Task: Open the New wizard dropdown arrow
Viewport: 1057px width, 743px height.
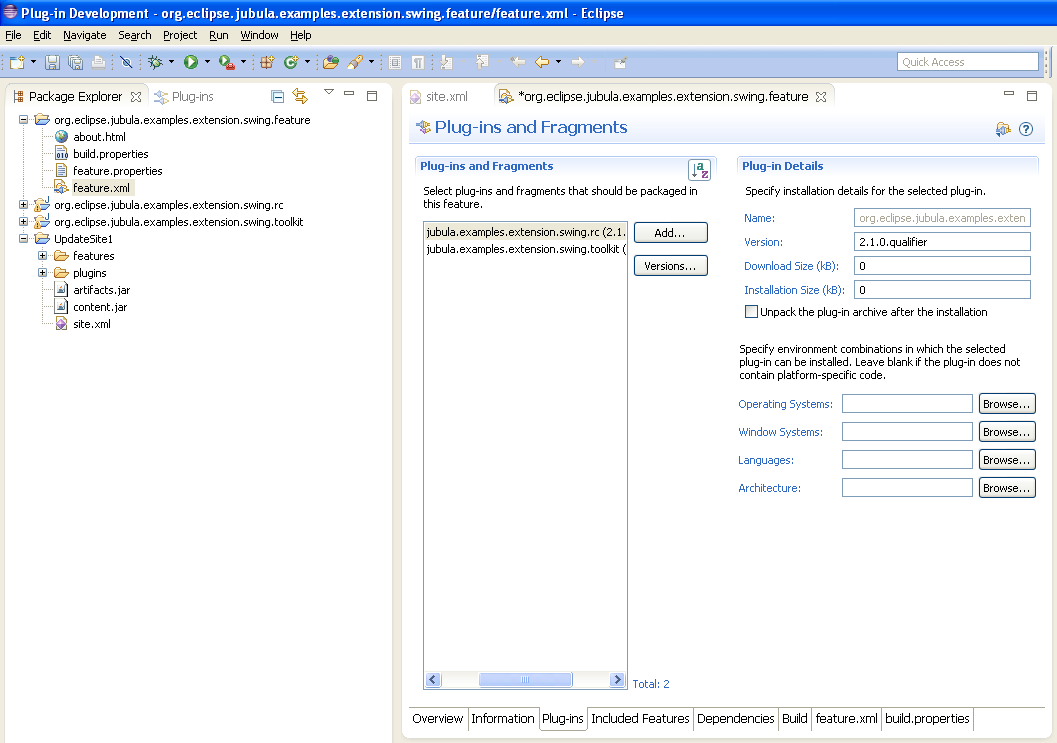Action: tap(33, 62)
